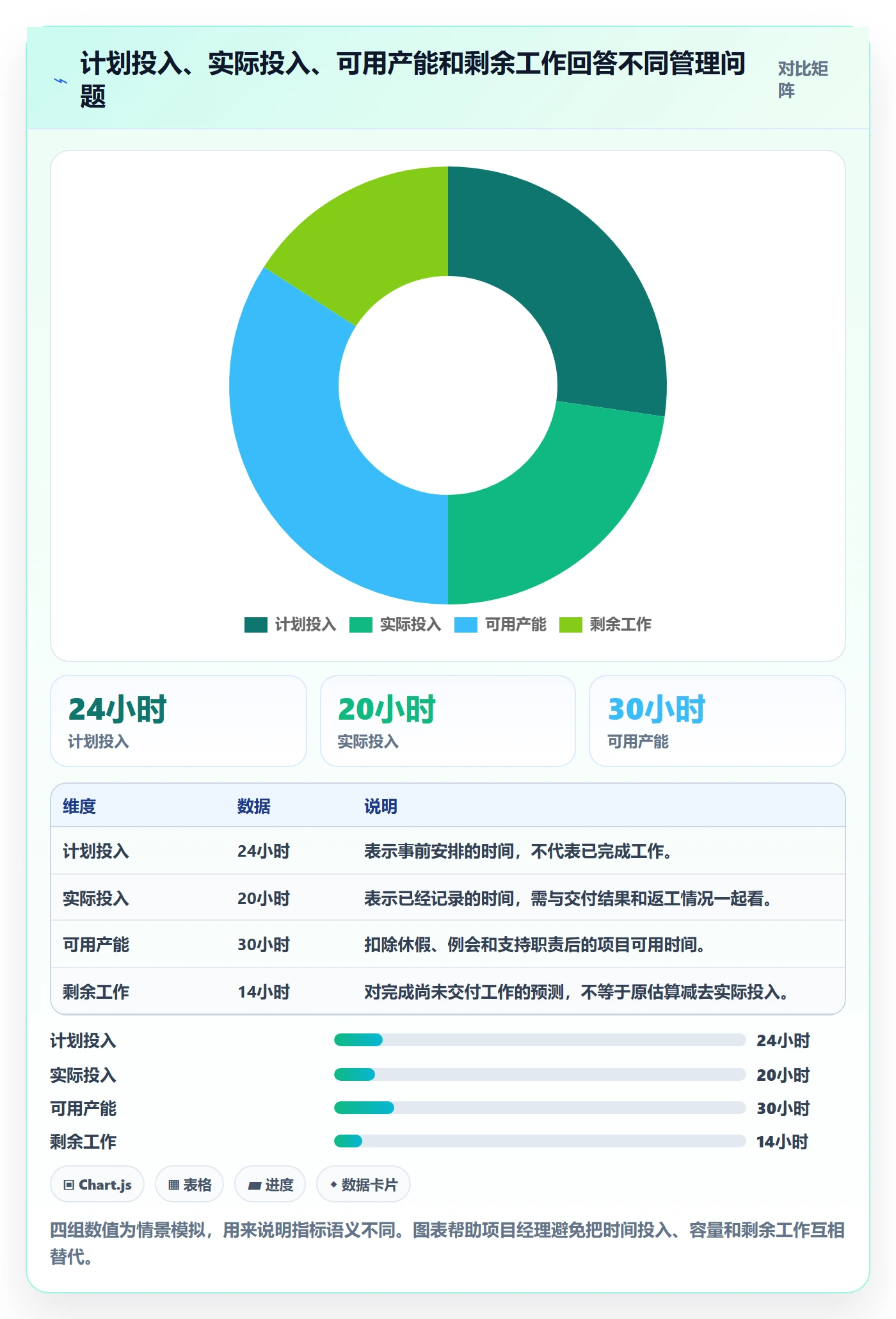This screenshot has height=1319, width=896.
Task: Select the 进度 tag chip
Action: pyautogui.click(x=270, y=1185)
